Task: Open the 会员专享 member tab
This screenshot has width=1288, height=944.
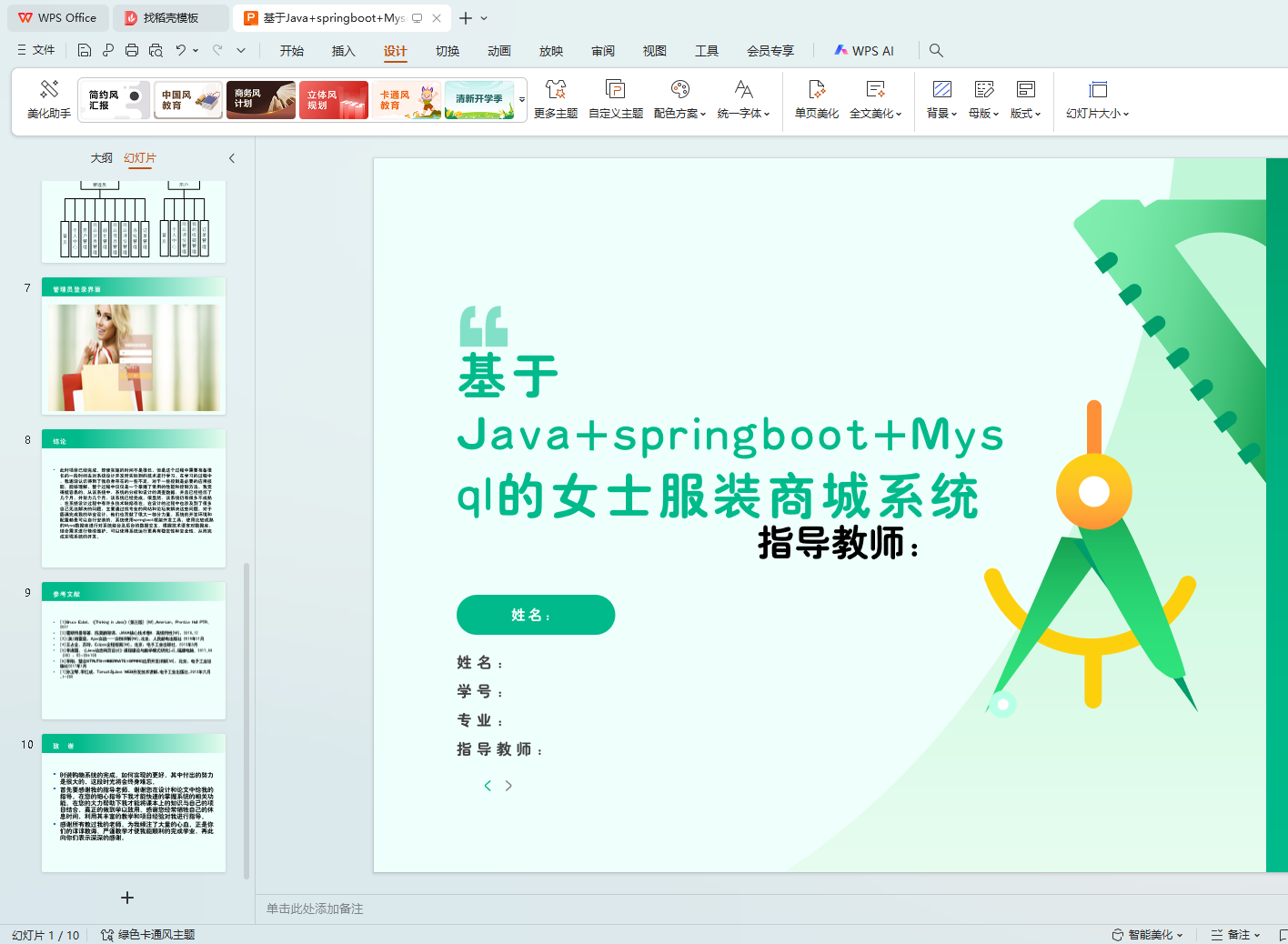Action: coord(770,51)
